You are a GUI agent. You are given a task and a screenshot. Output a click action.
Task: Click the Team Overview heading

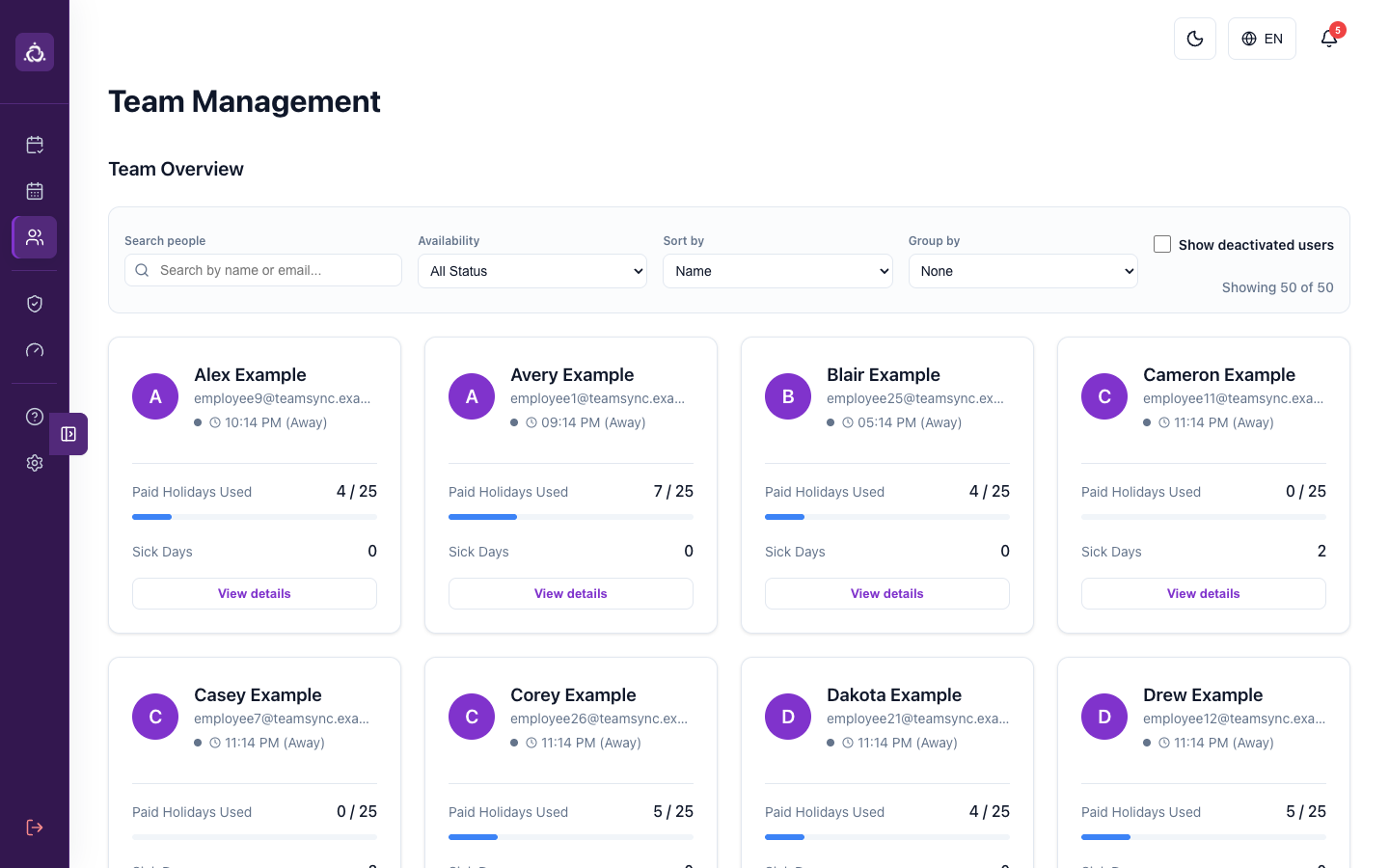[177, 169]
